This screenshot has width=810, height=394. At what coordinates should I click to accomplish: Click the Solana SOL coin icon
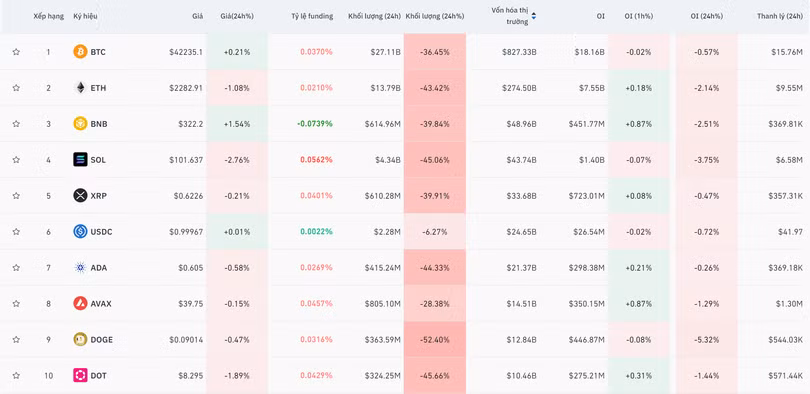pos(80,160)
